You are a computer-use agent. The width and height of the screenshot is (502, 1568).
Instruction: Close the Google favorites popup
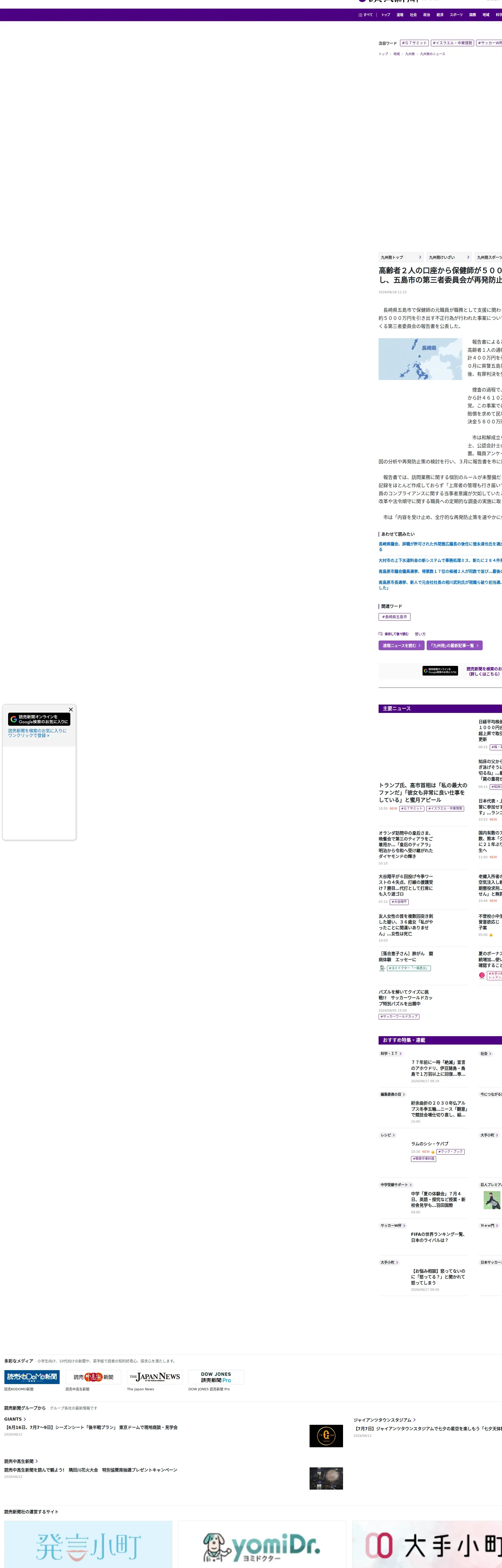[x=71, y=709]
